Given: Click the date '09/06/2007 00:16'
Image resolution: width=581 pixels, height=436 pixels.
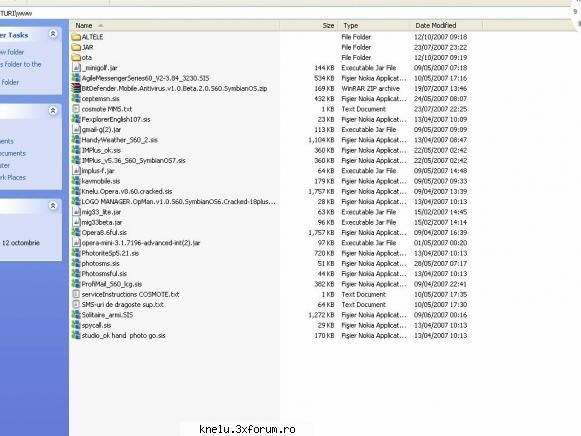Looking at the screenshot, I should (441, 315).
